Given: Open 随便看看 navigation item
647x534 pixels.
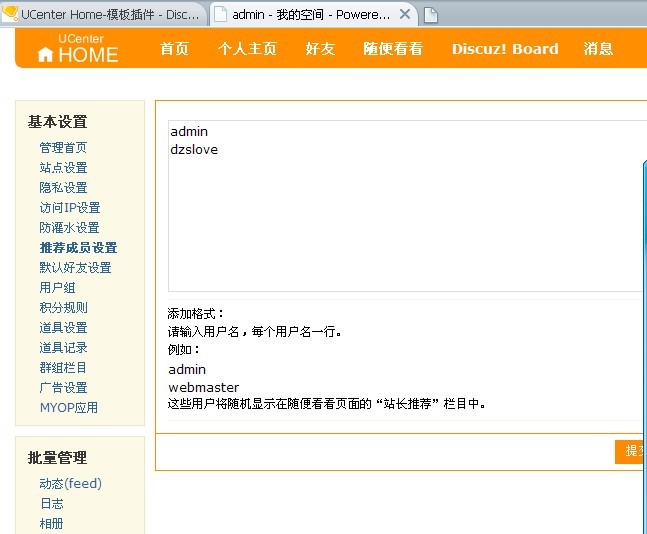Looking at the screenshot, I should pos(393,49).
